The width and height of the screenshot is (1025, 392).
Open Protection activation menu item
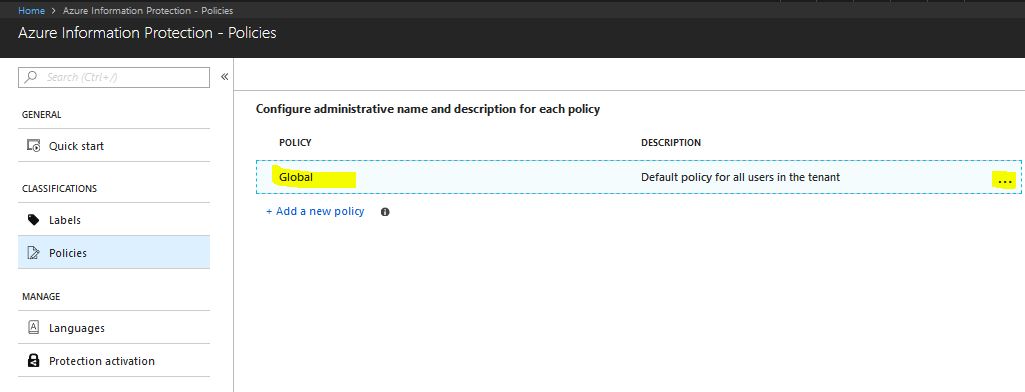114,361
